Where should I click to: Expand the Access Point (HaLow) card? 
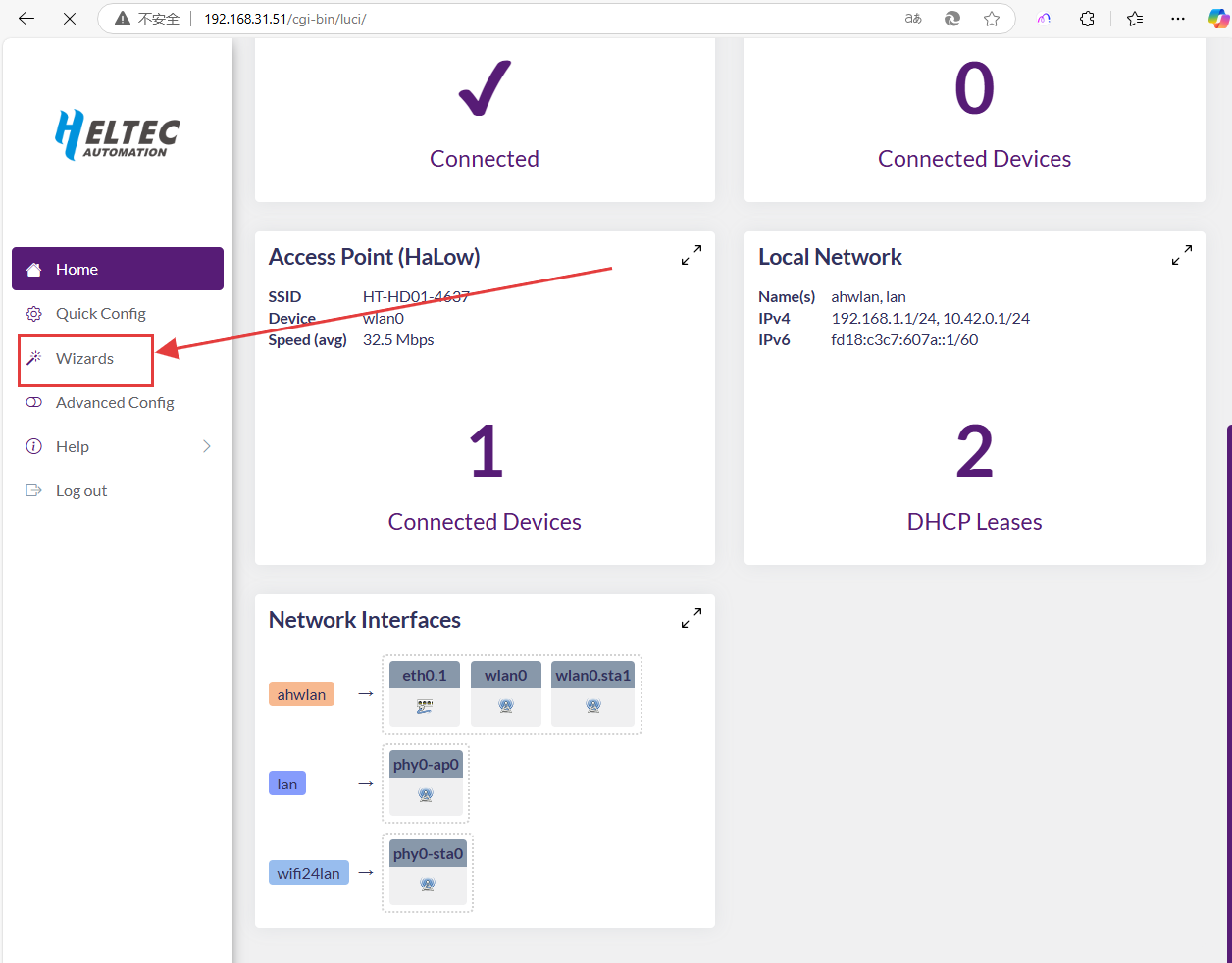pyautogui.click(x=692, y=255)
